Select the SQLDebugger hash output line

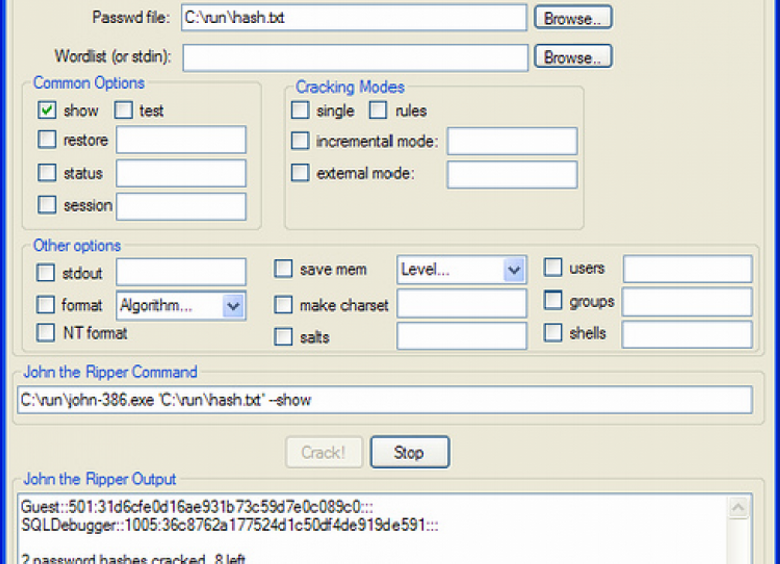pos(229,525)
